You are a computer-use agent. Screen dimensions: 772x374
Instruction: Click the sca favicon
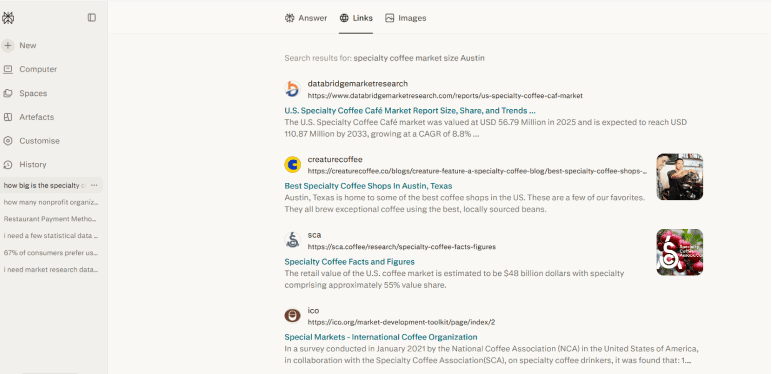point(292,240)
